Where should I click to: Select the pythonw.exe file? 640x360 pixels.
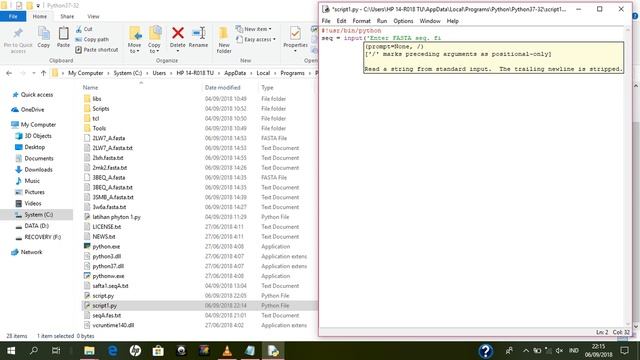coord(108,276)
